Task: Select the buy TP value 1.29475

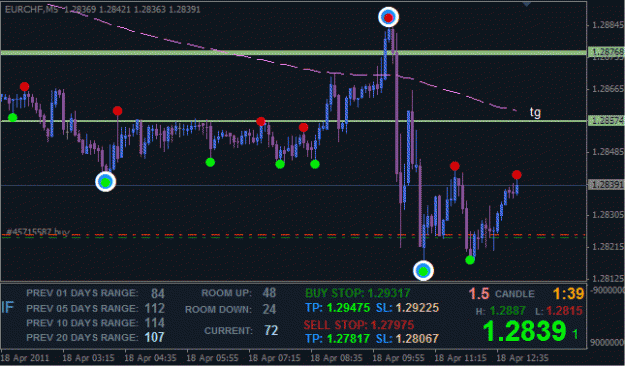Action: tap(348, 308)
